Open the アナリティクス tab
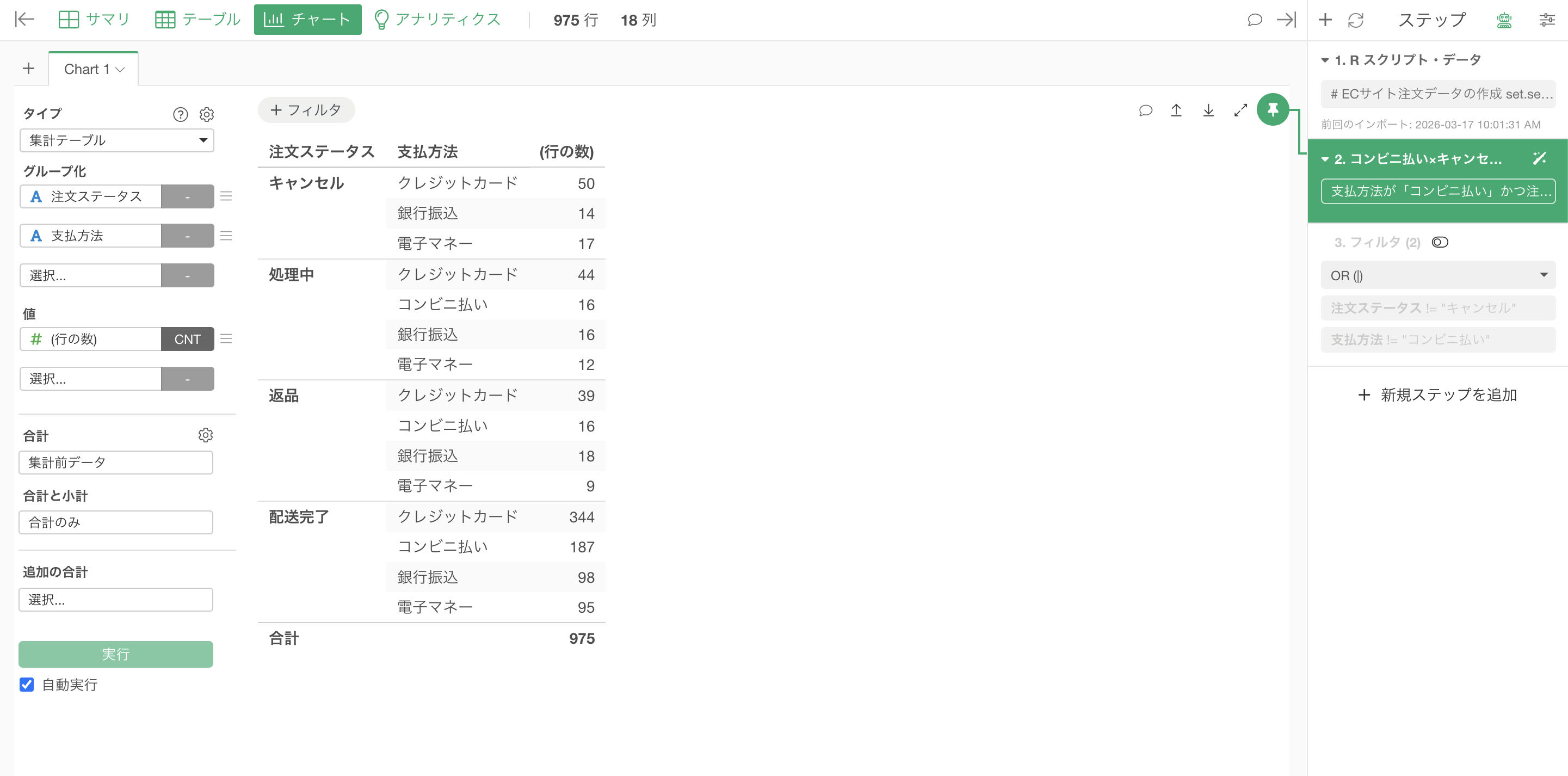This screenshot has height=776, width=1568. [437, 20]
